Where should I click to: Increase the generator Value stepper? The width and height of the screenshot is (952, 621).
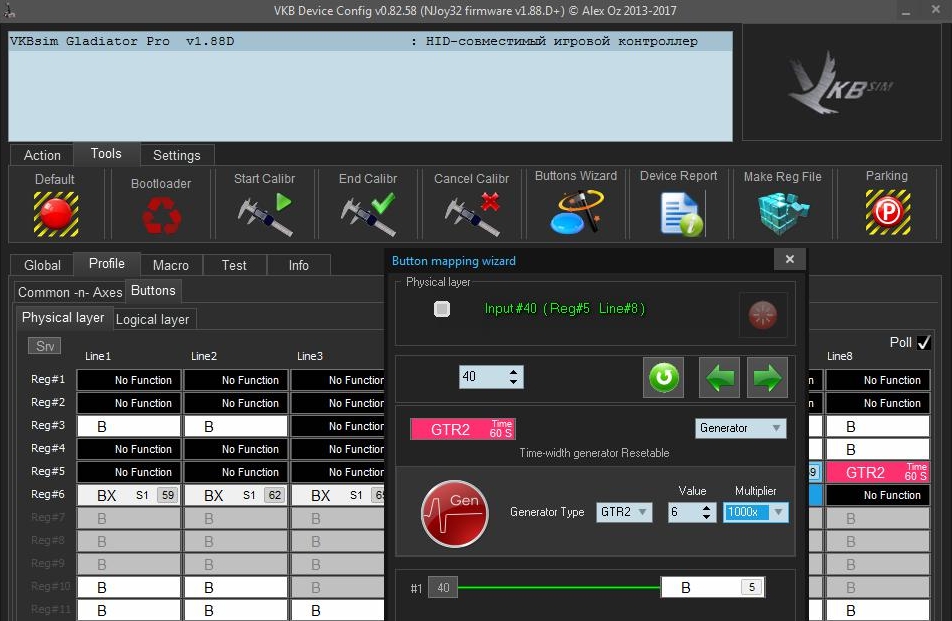click(706, 507)
